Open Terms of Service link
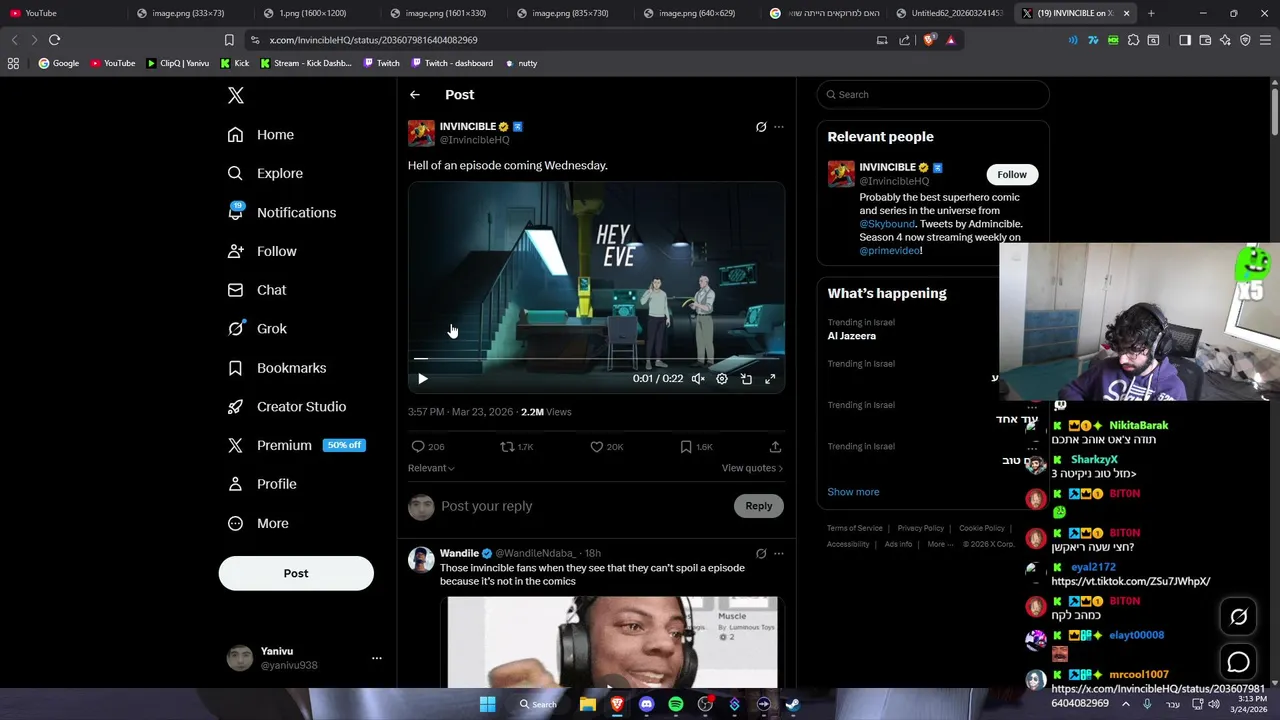This screenshot has width=1280, height=720. click(x=855, y=528)
